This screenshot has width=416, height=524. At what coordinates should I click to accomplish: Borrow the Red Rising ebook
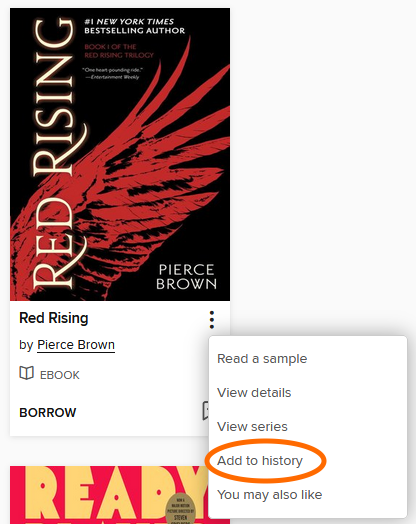48,412
